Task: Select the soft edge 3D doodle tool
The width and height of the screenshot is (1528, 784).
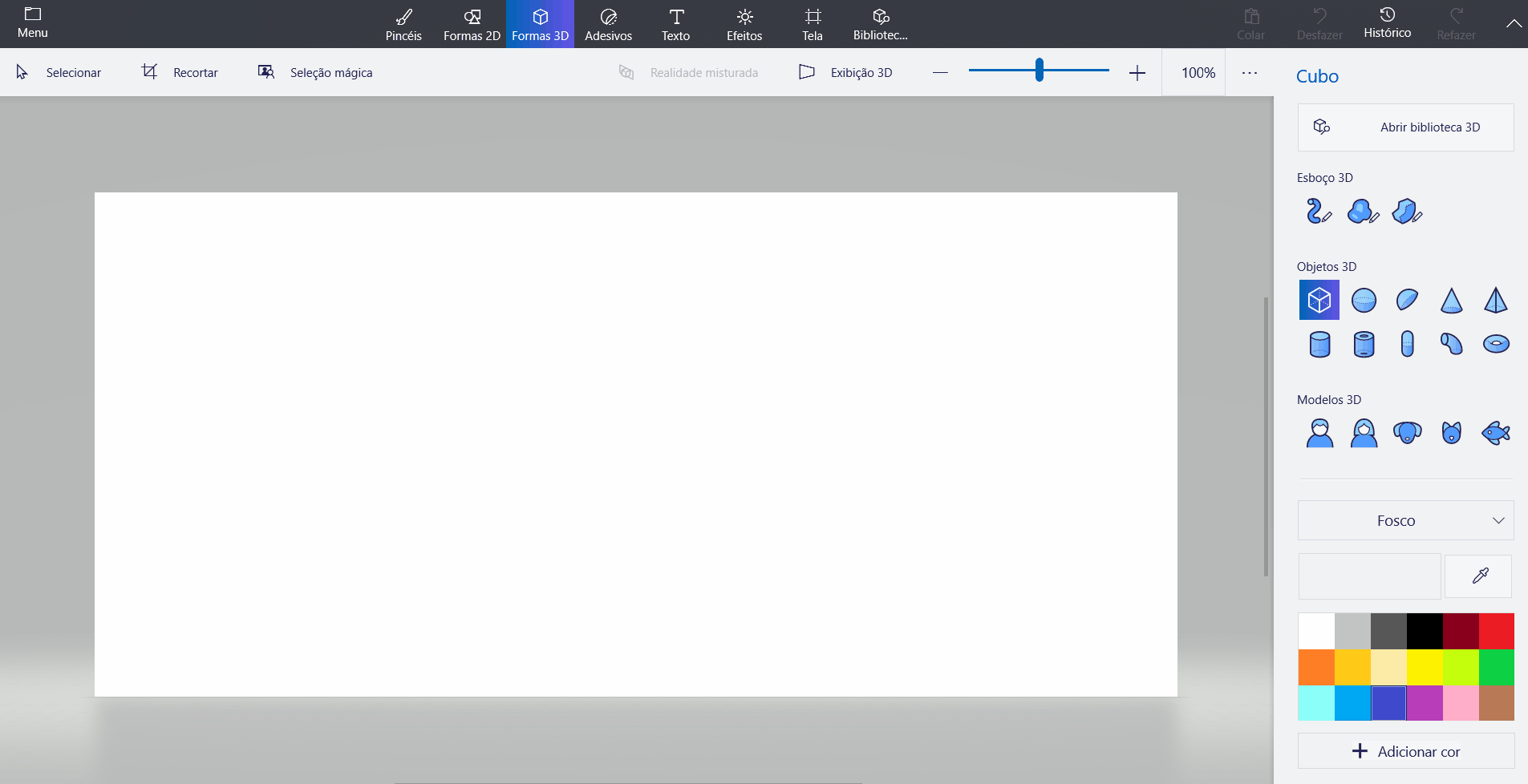Action: [x=1363, y=212]
